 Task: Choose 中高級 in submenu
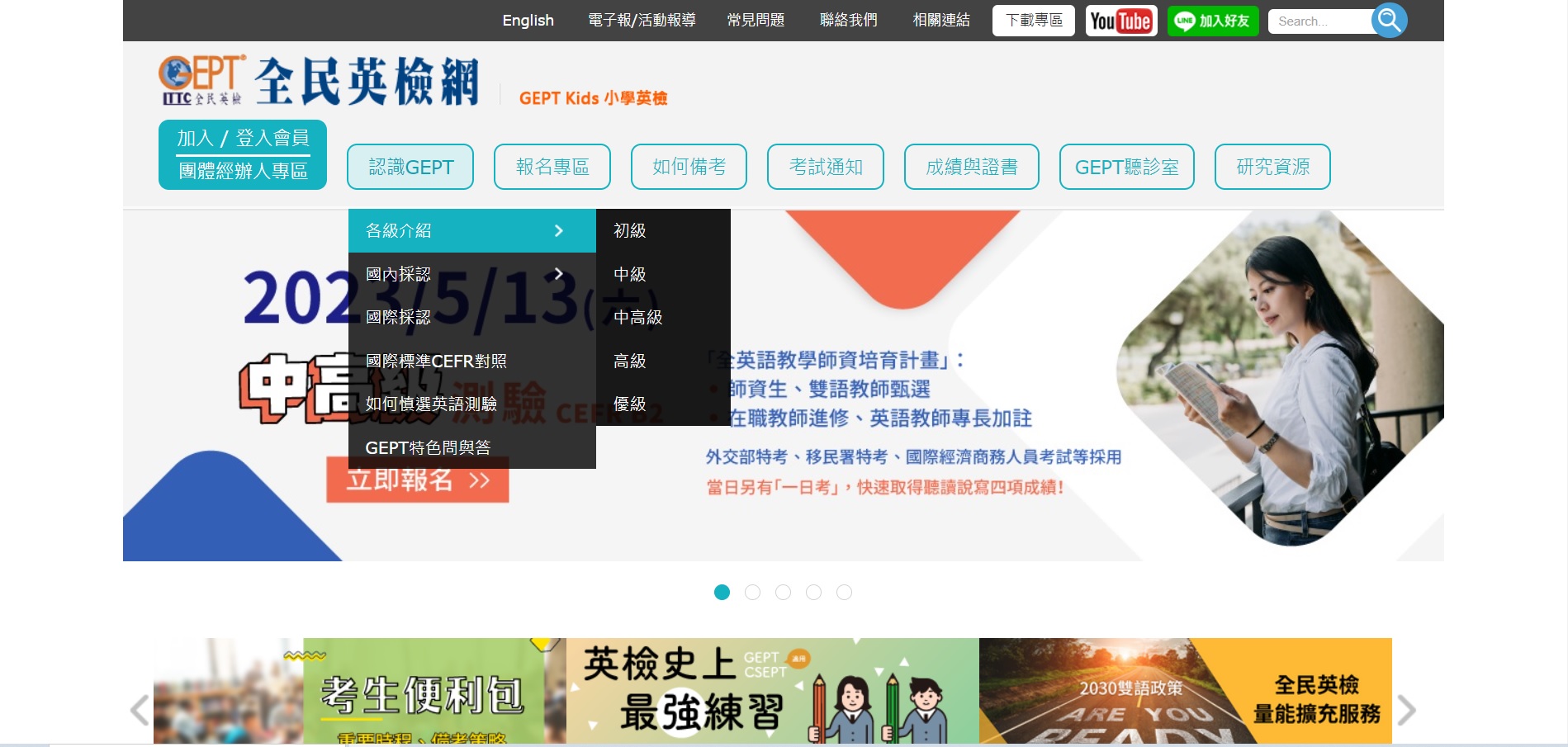[663, 318]
